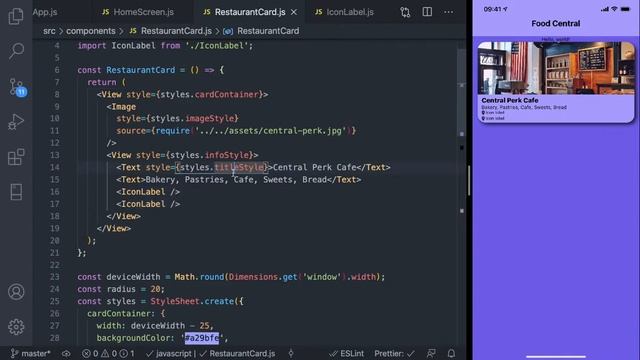
Task: Click line number 14 in the gutter
Action: click(55, 167)
